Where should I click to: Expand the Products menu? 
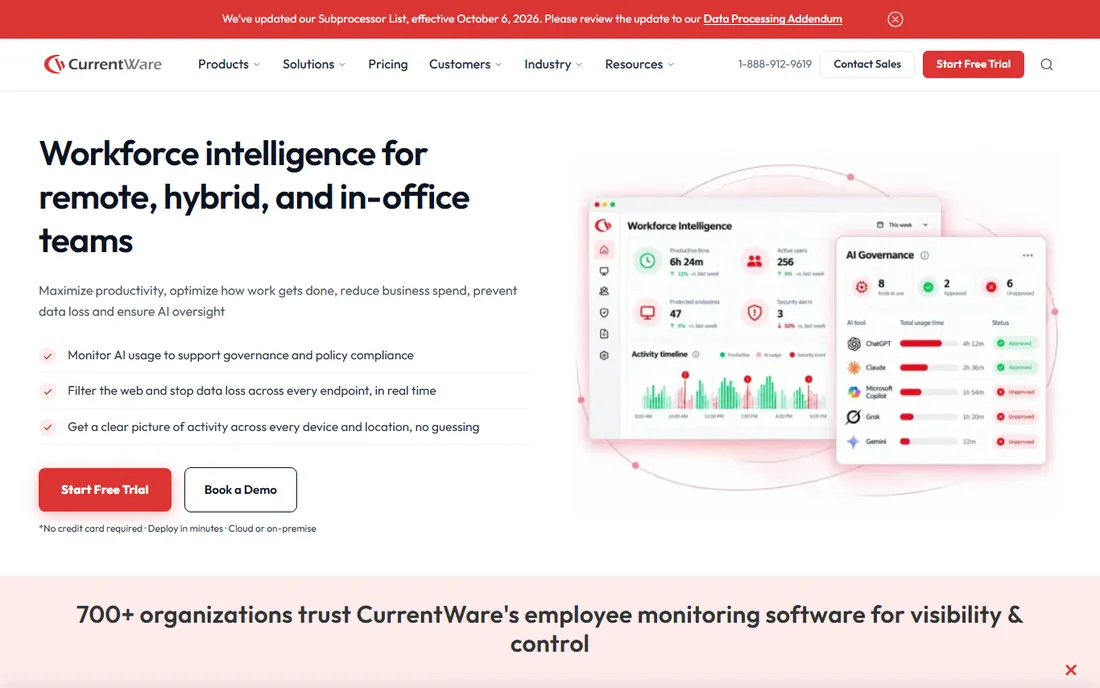coord(229,64)
